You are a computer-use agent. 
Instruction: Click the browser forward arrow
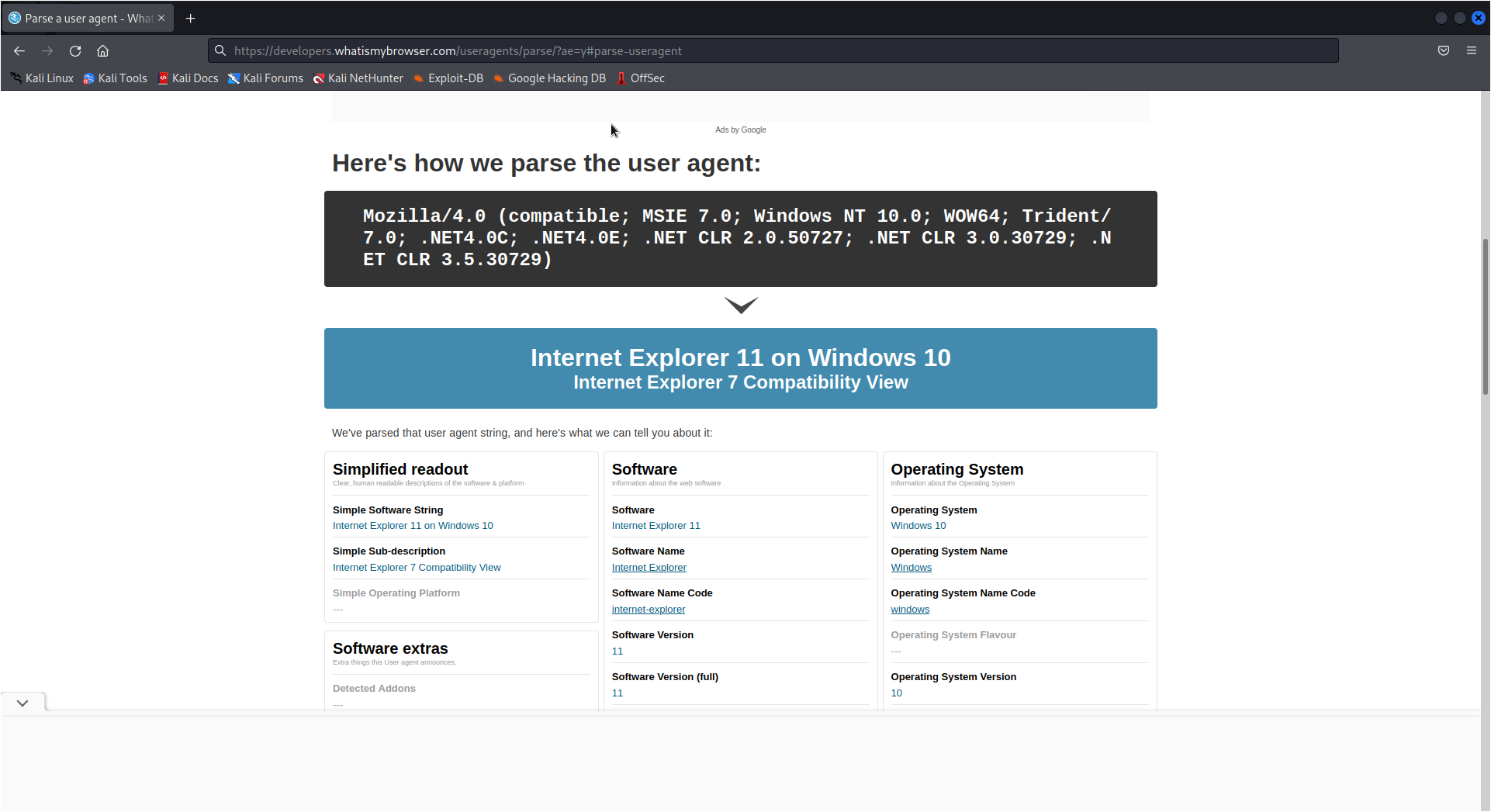pyautogui.click(x=47, y=51)
